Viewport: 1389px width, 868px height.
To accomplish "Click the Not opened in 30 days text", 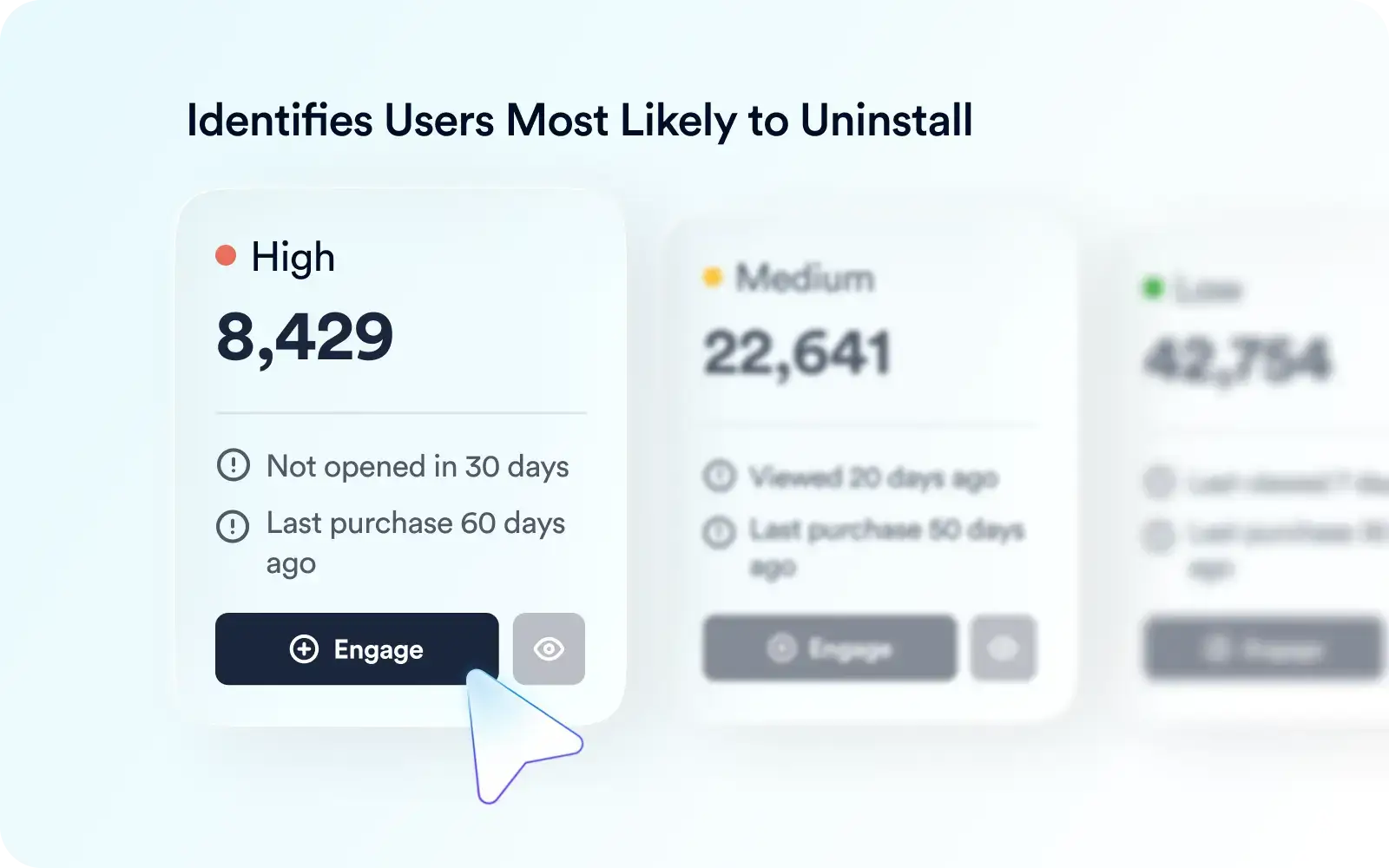I will click(x=418, y=466).
